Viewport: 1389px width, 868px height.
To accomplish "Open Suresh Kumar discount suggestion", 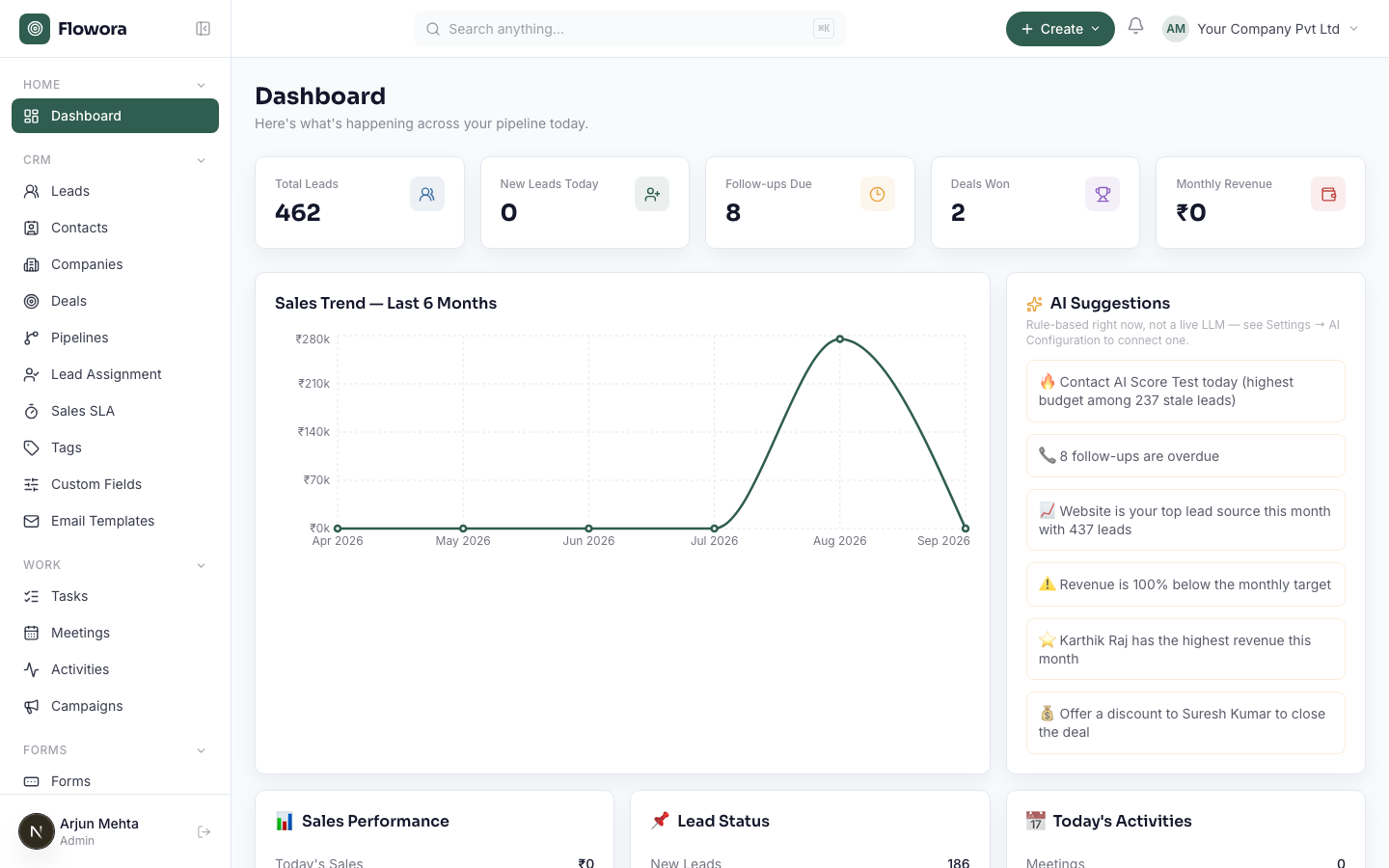I will point(1185,723).
